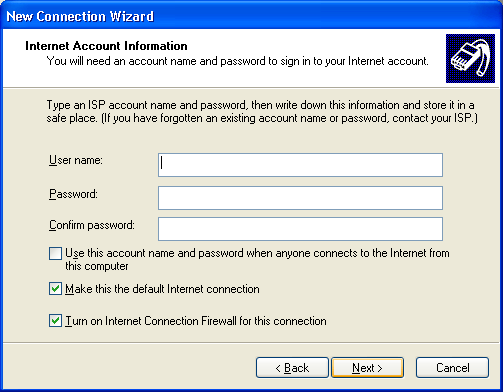
Task: Click the 'Password:' label text
Action: click(73, 194)
